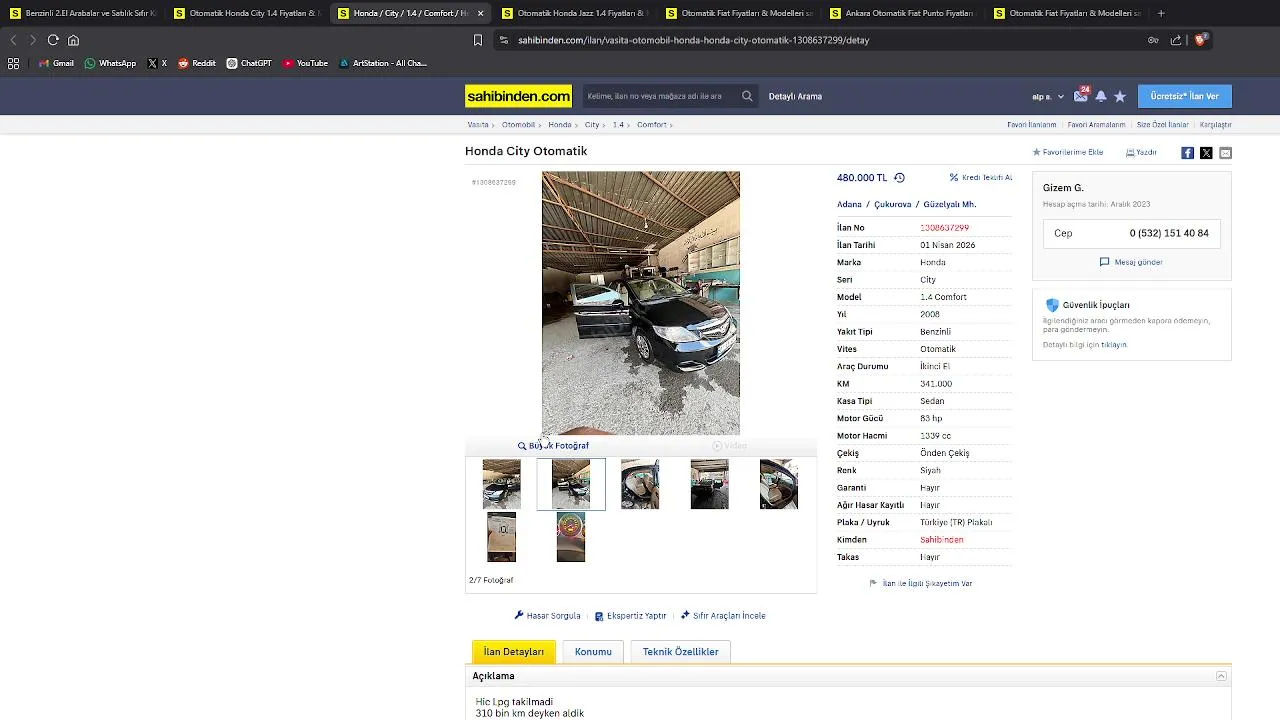Click the Honda breadcrumb
Viewport: 1280px width, 720px height.
point(559,125)
